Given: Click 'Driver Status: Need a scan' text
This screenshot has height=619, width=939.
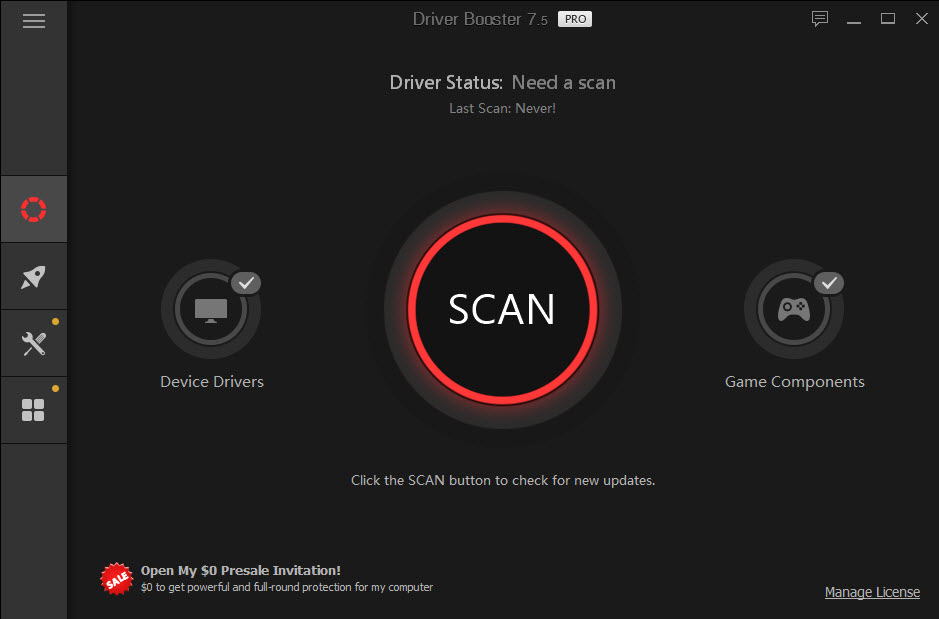Looking at the screenshot, I should (502, 83).
